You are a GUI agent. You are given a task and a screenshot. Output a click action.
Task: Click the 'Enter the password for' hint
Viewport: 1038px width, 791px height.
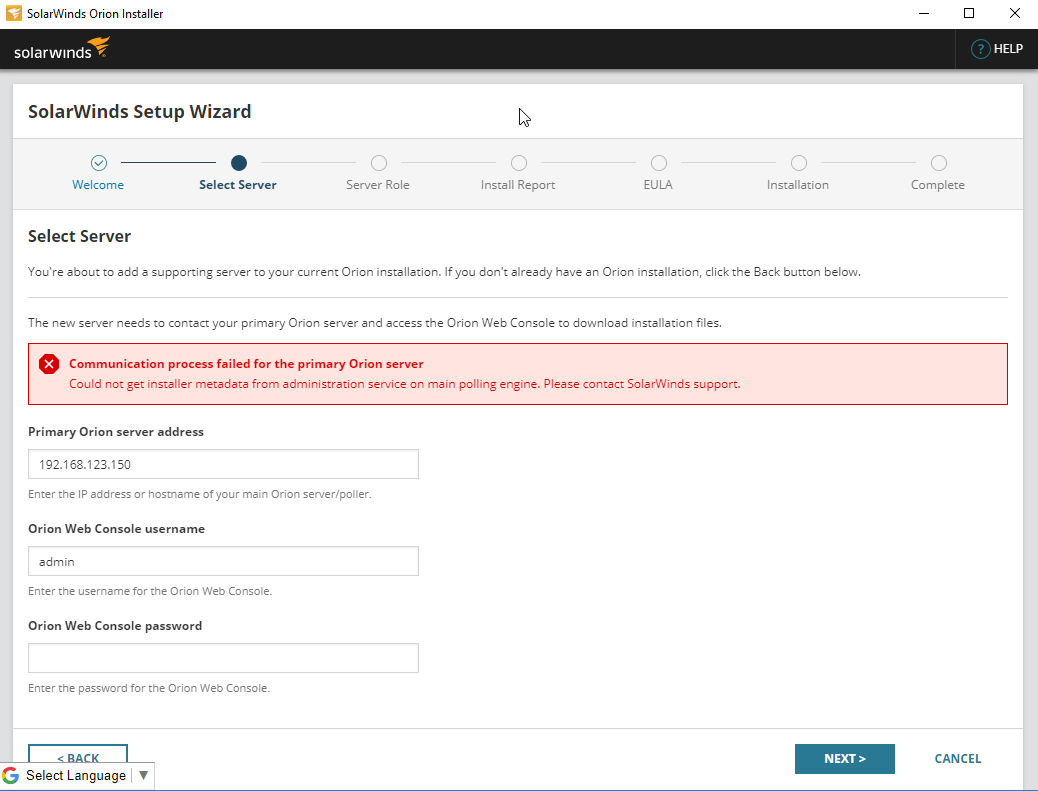(149, 688)
